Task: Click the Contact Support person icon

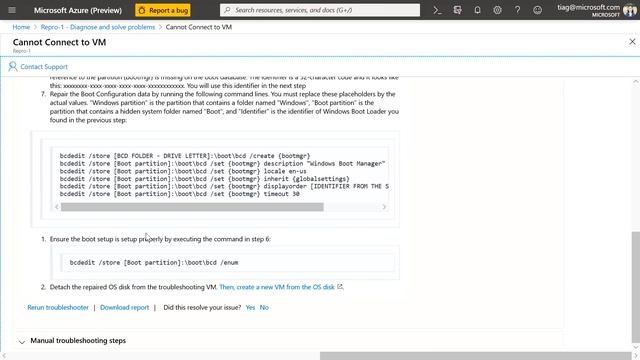Action: (x=13, y=67)
